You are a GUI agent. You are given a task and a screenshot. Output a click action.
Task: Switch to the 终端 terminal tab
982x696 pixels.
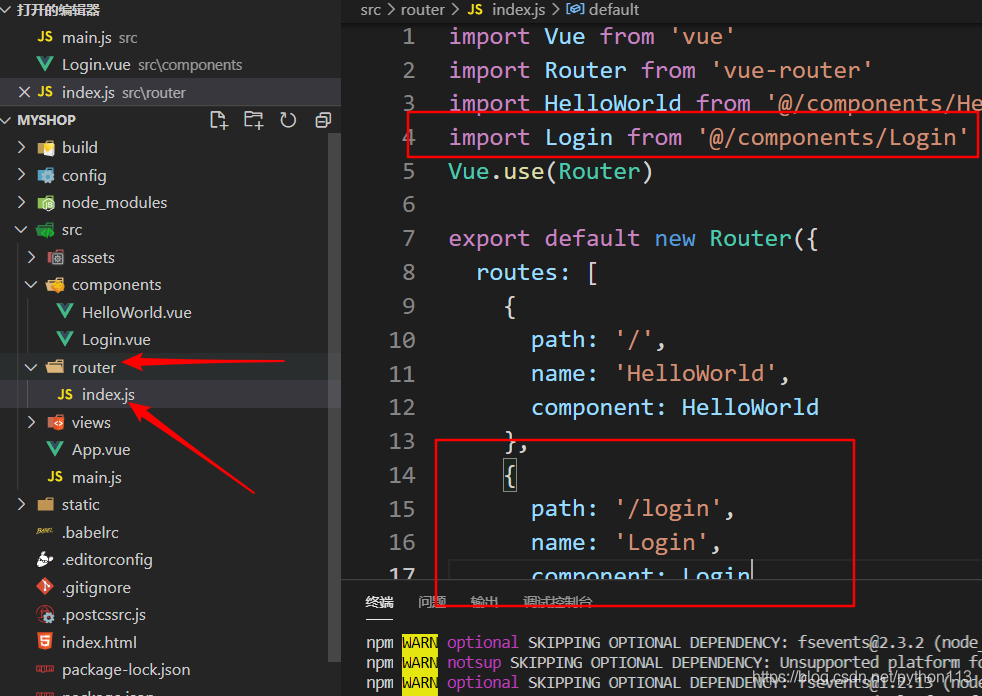pos(380,602)
